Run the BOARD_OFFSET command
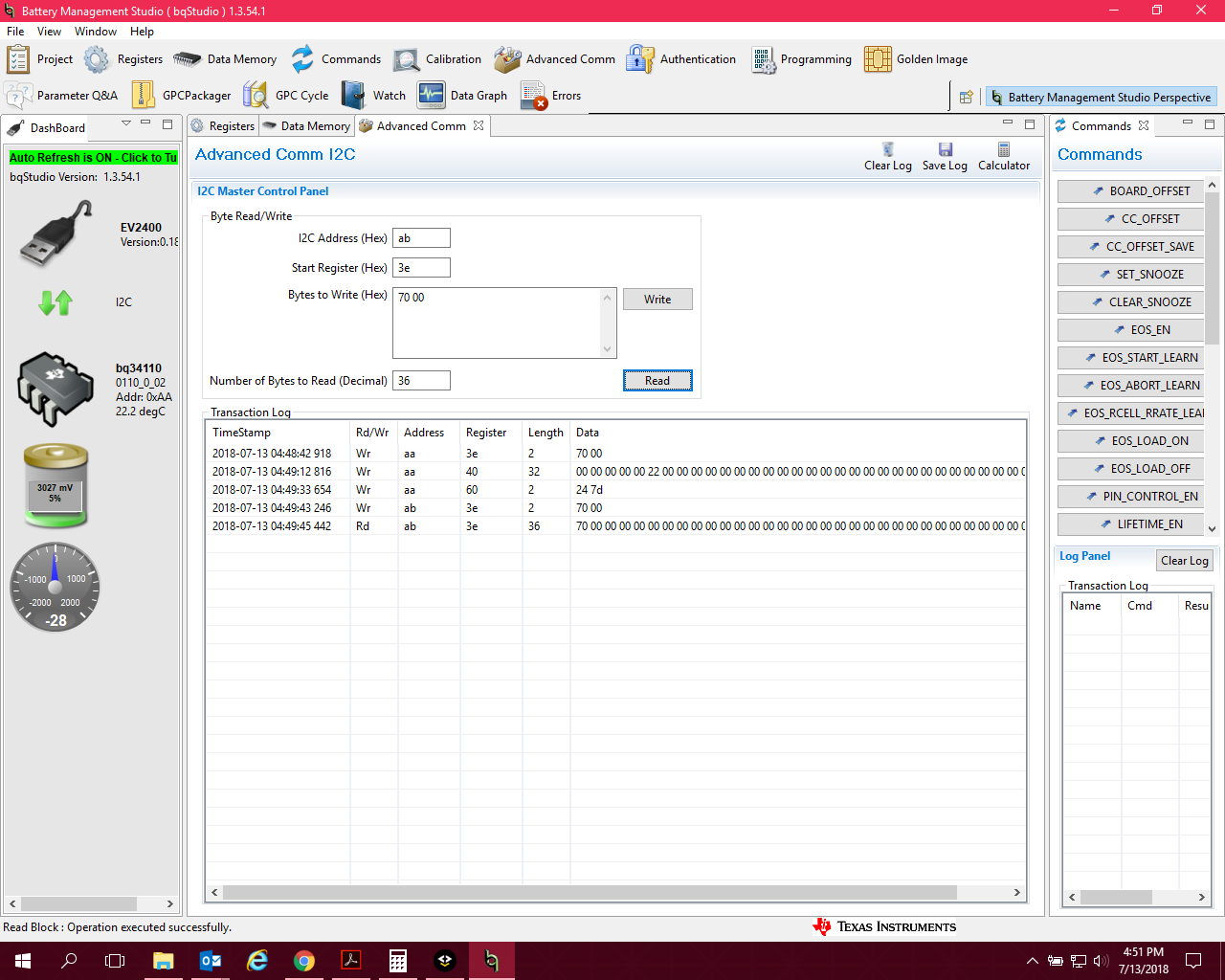1225x980 pixels. point(1129,191)
